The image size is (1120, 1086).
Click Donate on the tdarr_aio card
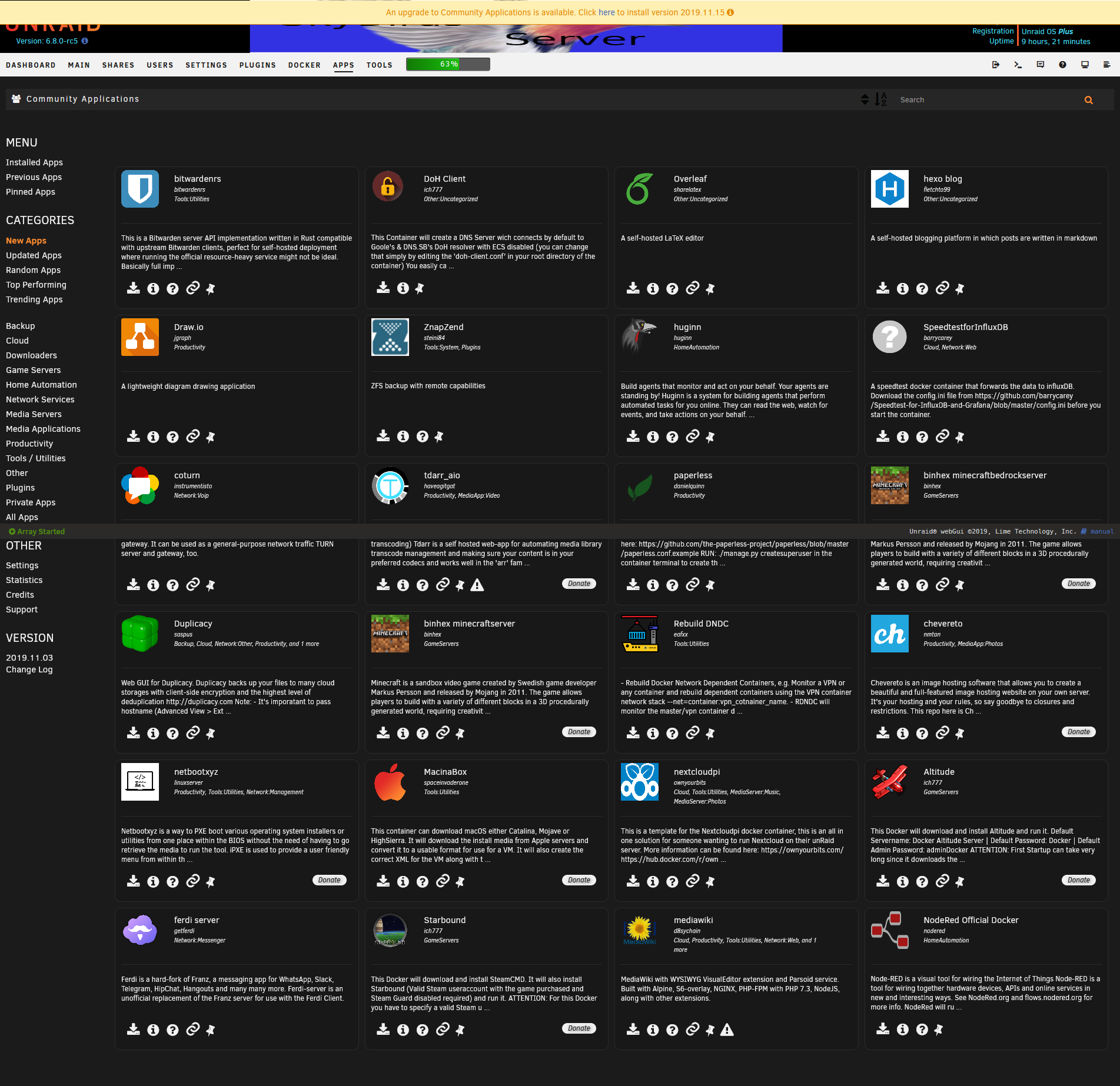coord(579,584)
